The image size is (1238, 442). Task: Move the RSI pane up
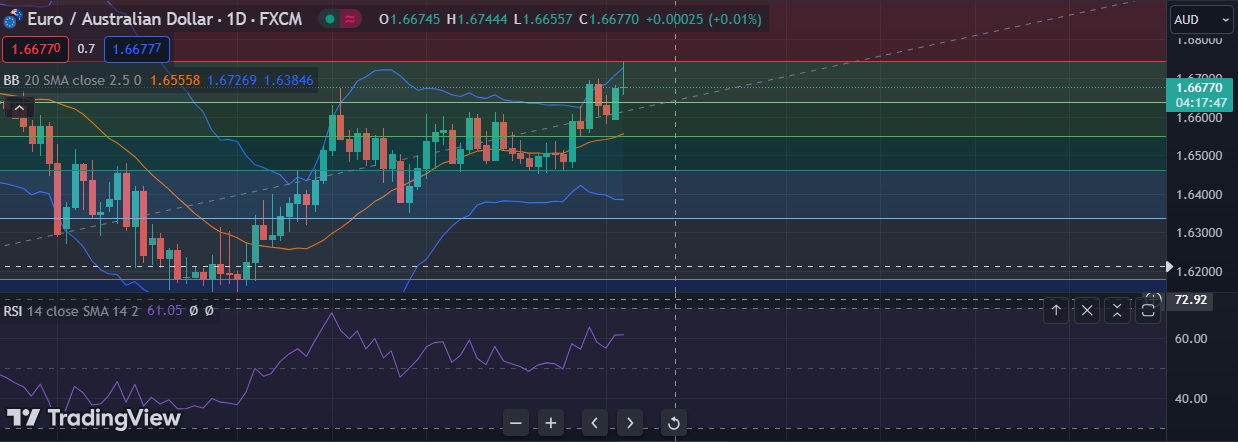[1056, 311]
